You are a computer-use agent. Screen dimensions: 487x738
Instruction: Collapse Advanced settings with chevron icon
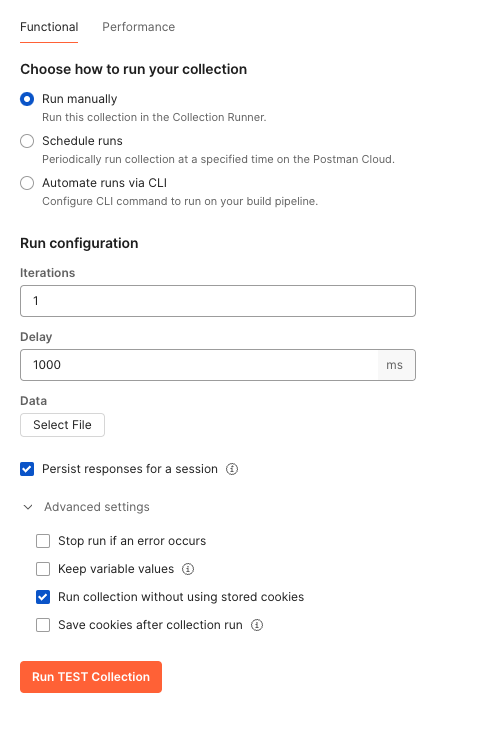pyautogui.click(x=28, y=507)
